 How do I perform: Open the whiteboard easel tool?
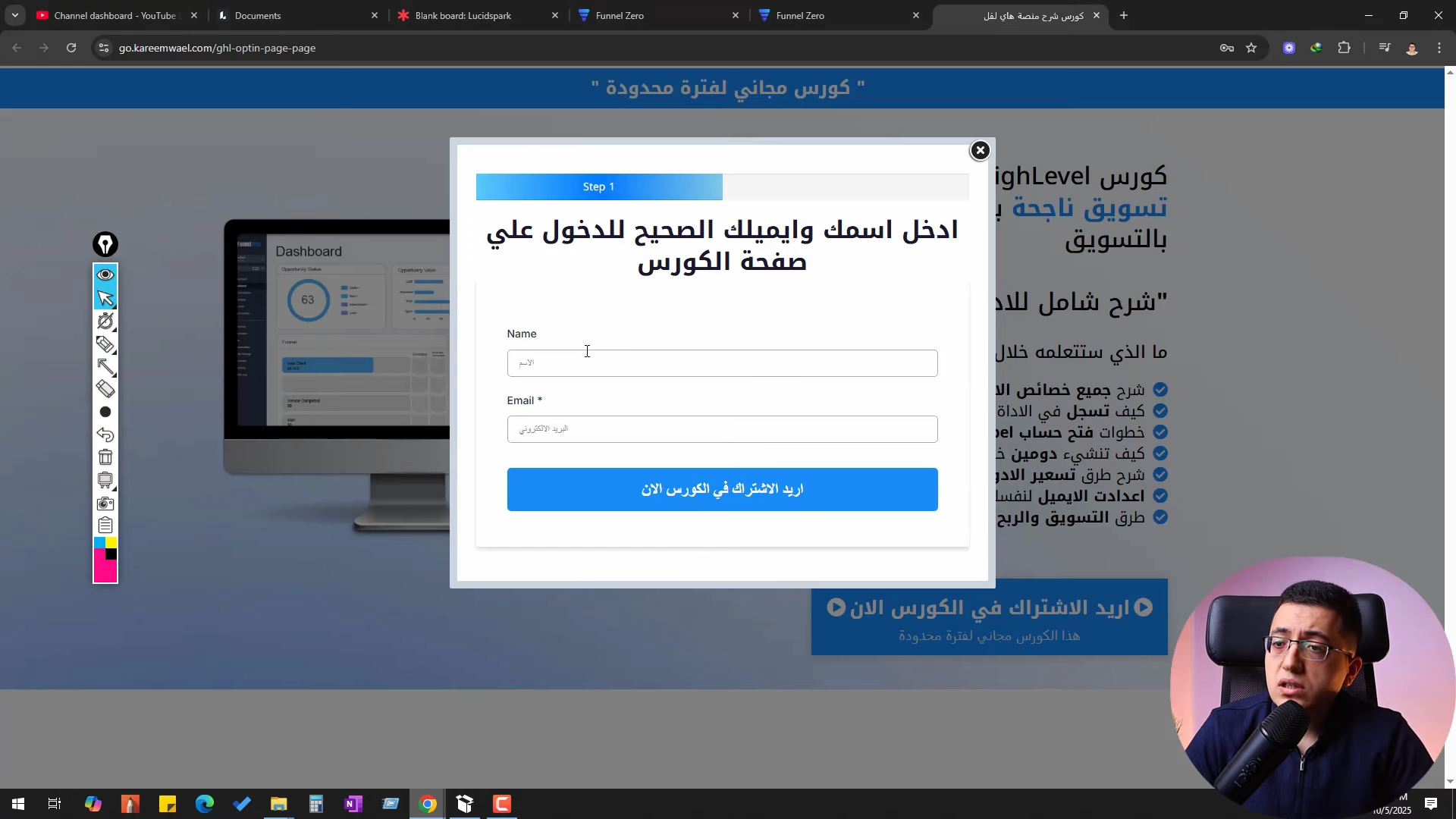point(105,480)
